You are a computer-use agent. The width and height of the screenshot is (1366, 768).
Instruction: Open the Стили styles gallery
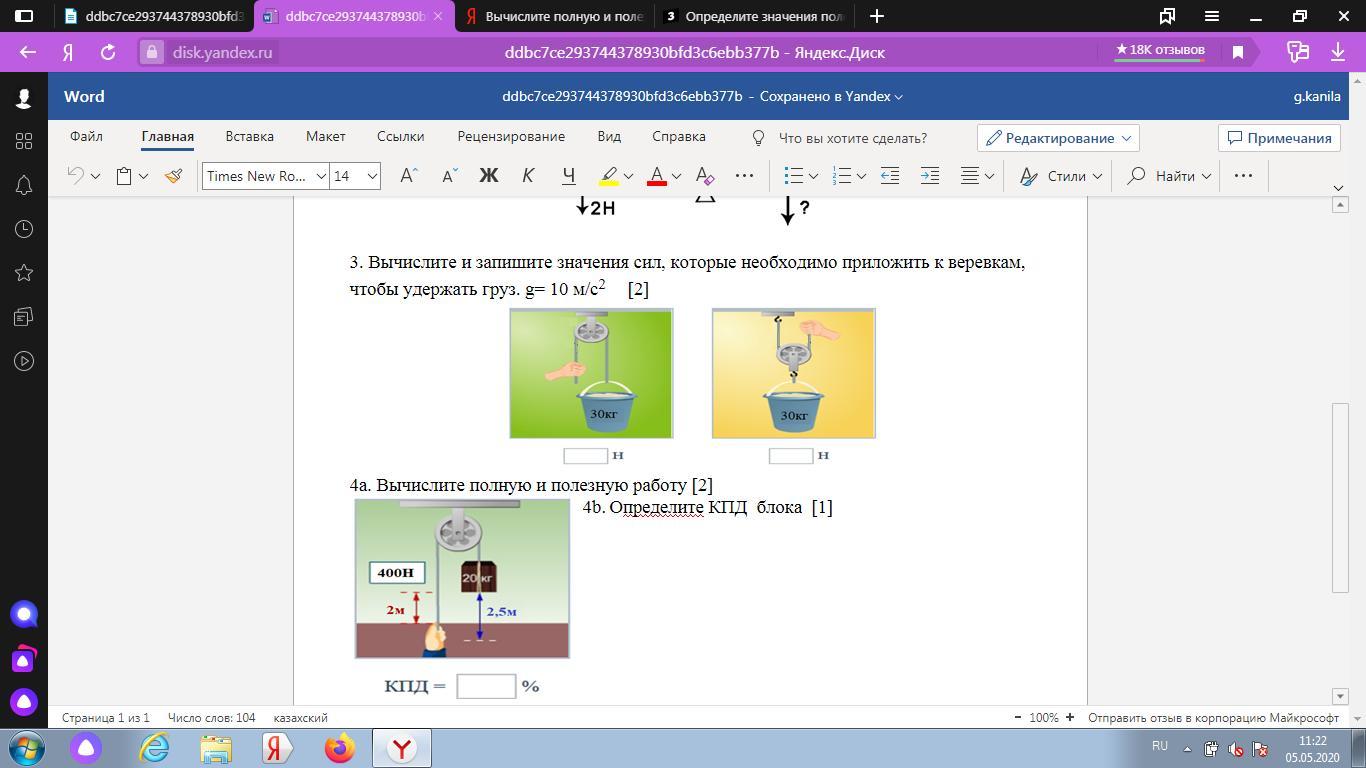tap(1060, 176)
